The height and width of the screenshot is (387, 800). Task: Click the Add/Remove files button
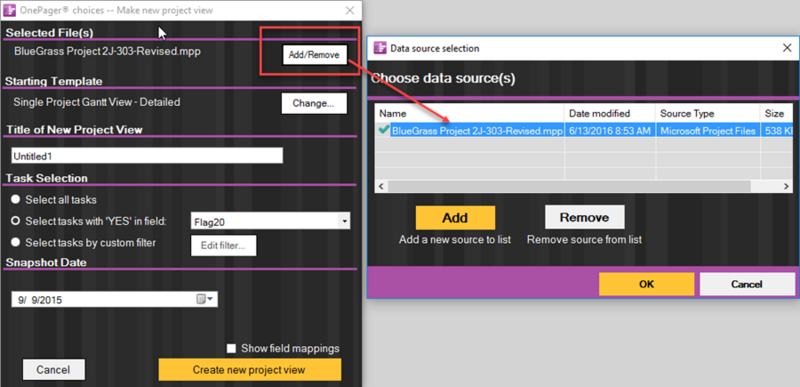pyautogui.click(x=314, y=55)
